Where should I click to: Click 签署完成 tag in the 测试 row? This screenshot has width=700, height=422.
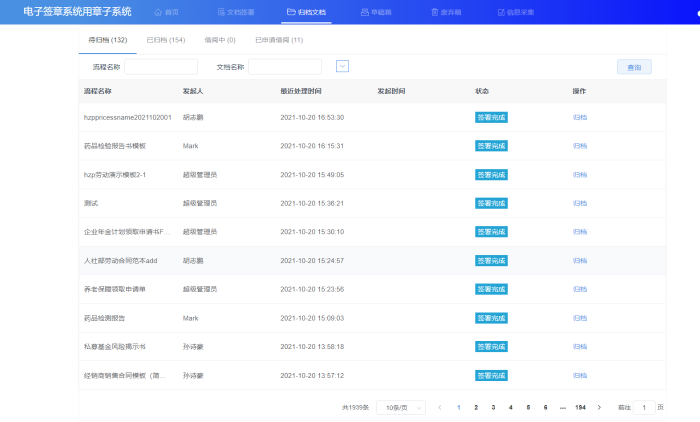tap(491, 203)
